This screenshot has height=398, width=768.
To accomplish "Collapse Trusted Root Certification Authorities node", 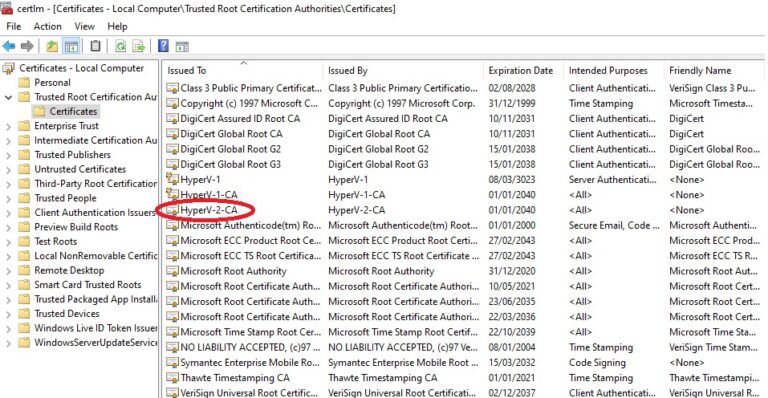I will (8, 97).
